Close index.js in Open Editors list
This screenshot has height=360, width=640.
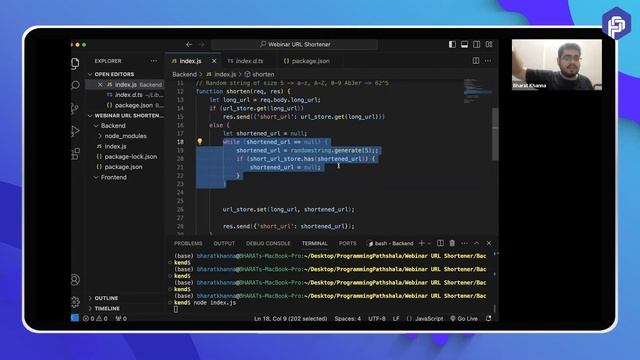(100, 84)
